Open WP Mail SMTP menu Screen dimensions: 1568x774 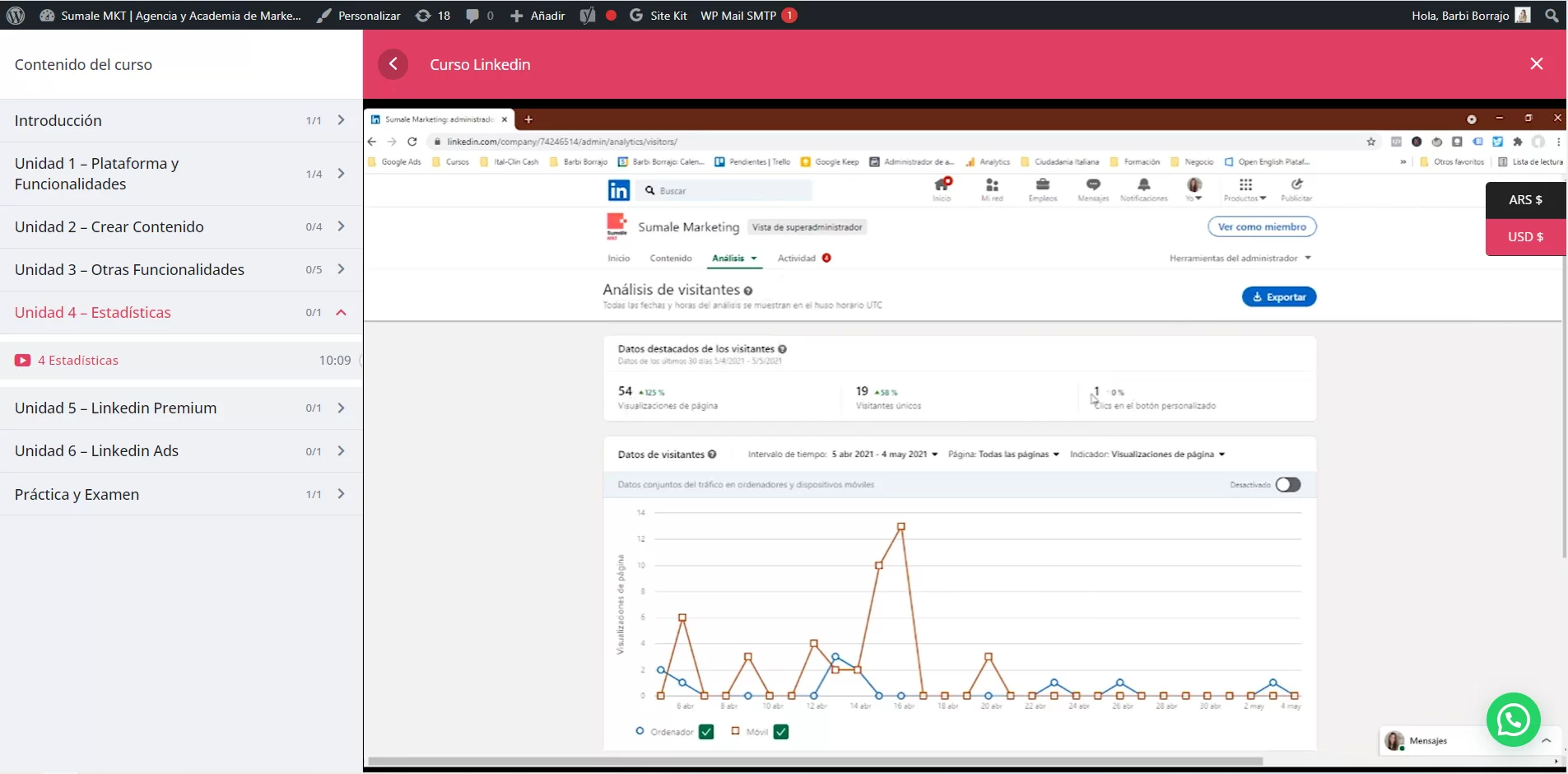(748, 16)
